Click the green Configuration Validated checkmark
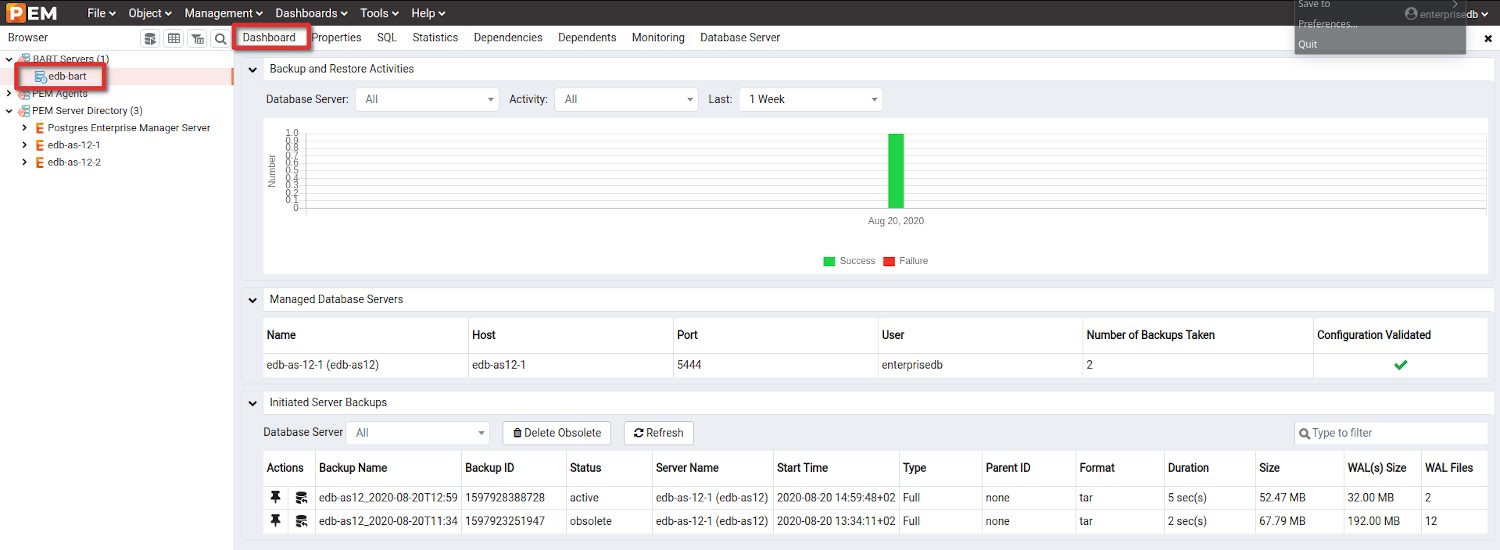 click(1401, 365)
